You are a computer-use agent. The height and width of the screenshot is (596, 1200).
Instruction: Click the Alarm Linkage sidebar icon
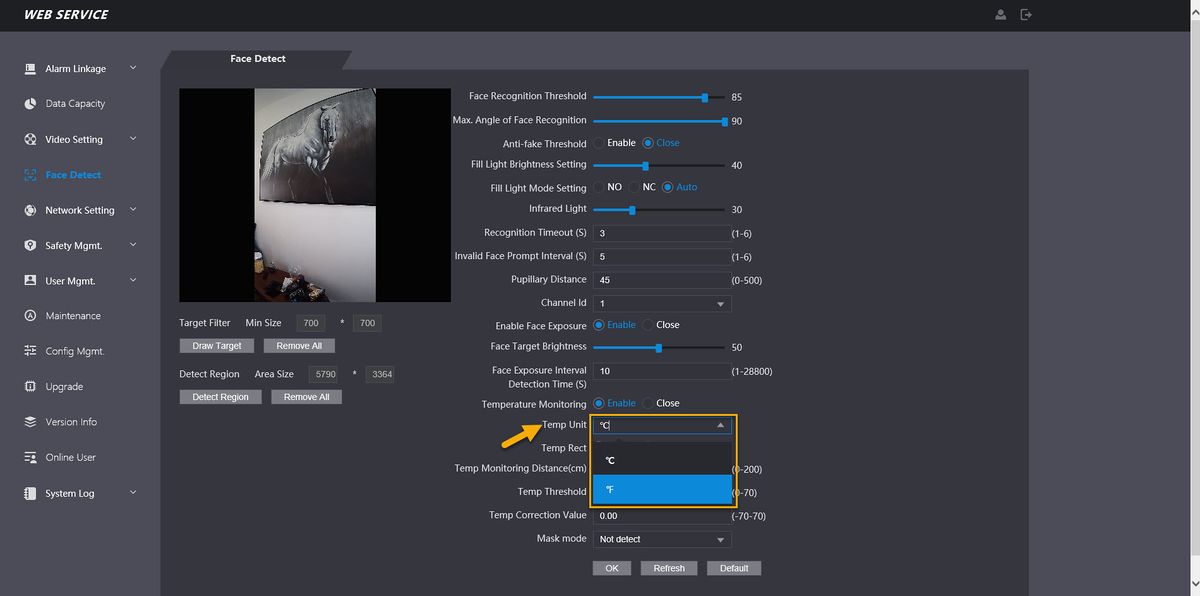[30, 69]
